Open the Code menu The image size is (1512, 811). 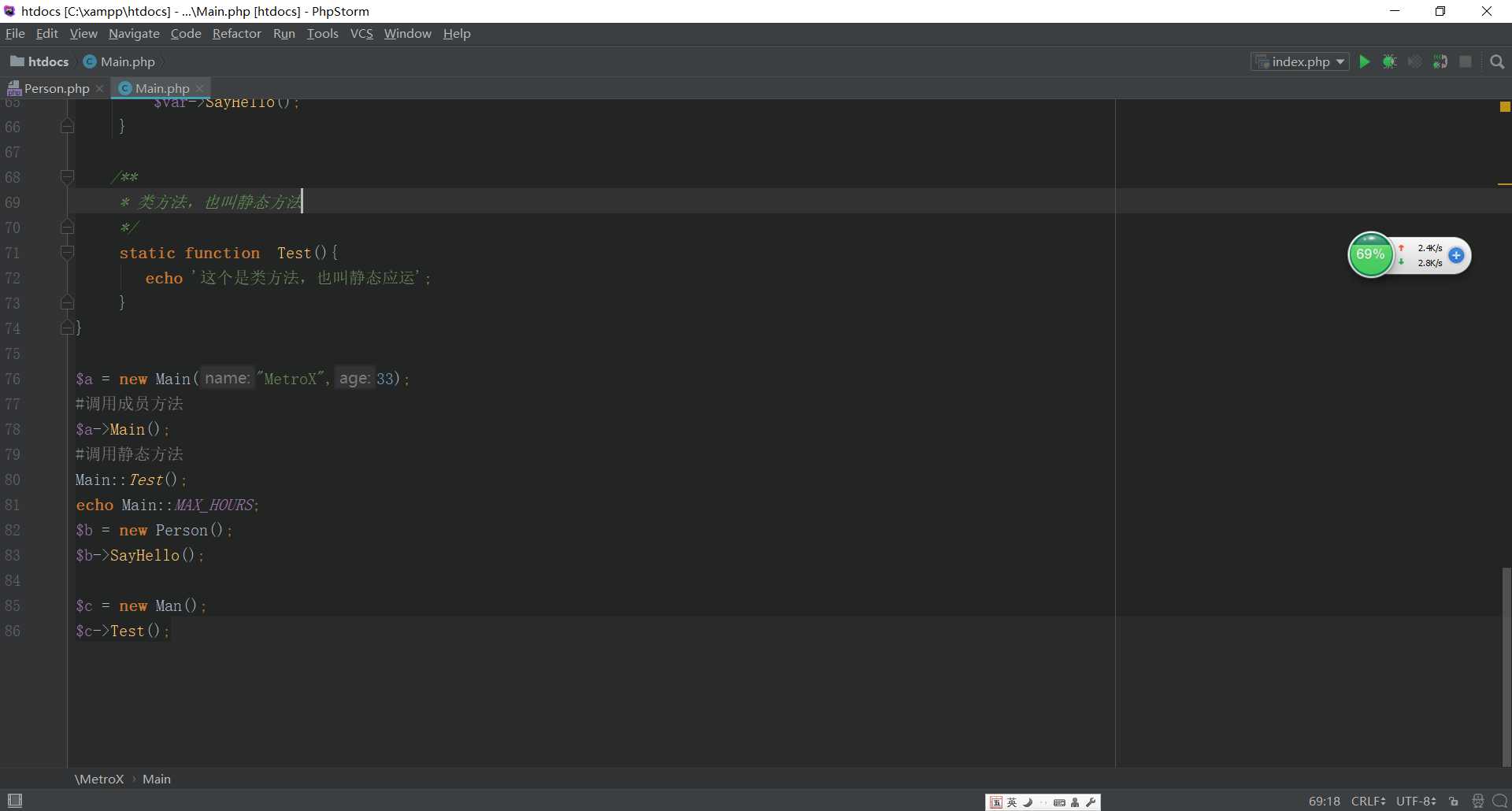pos(186,33)
